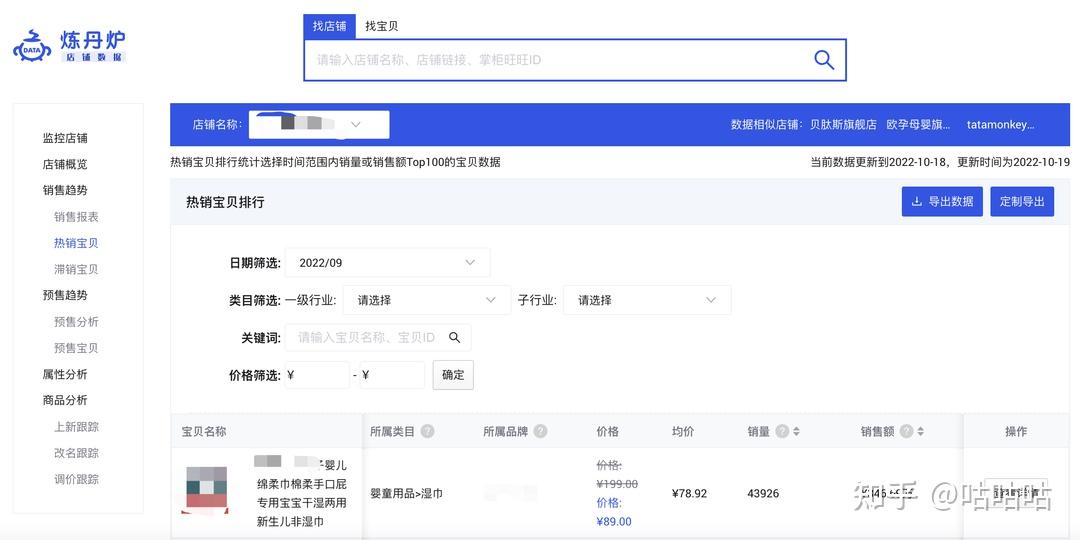This screenshot has height=540, width=1080.
Task: Open similar shop 贝肽斯旗舰店
Action: [843, 125]
